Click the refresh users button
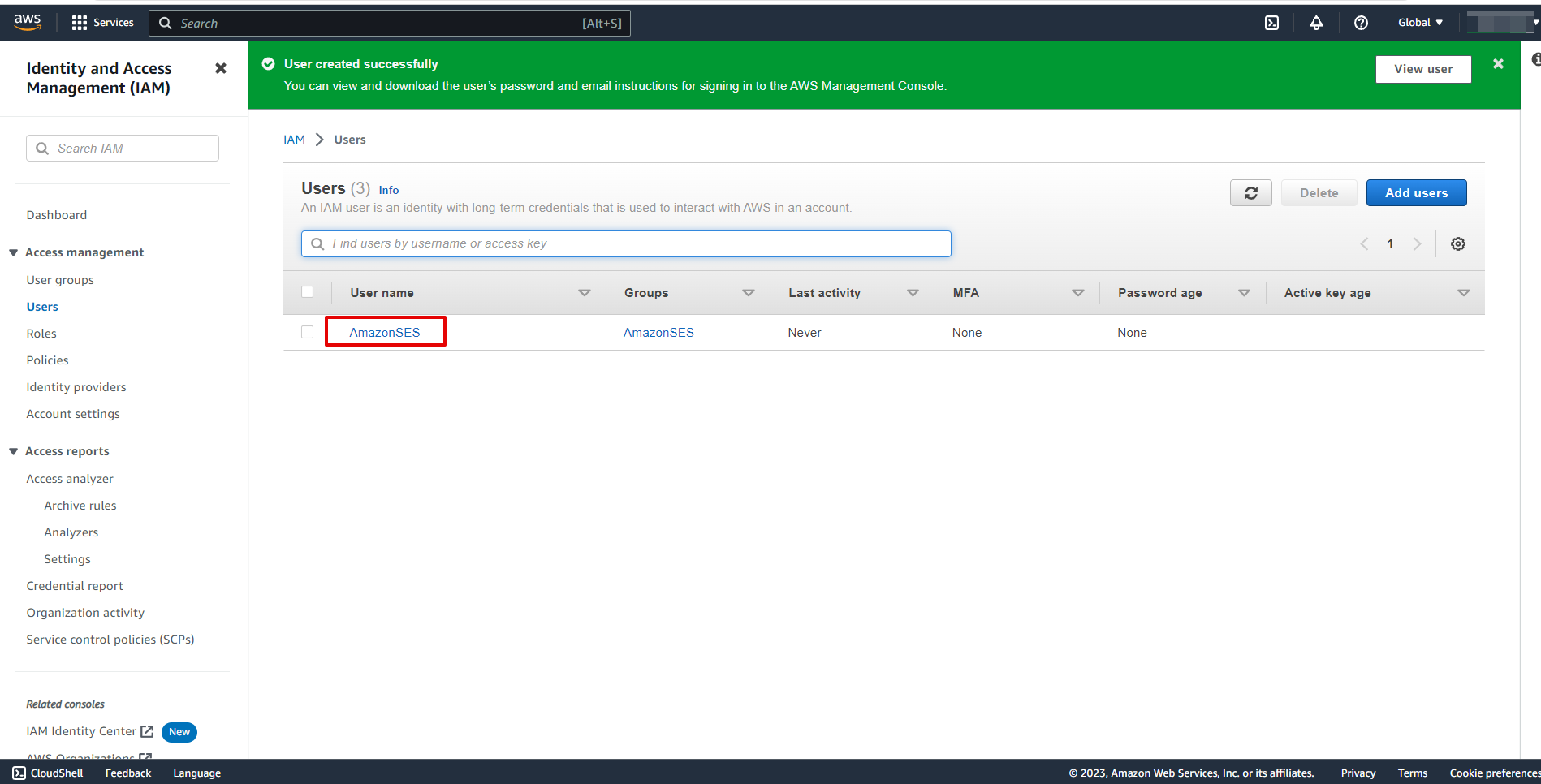 click(1250, 193)
